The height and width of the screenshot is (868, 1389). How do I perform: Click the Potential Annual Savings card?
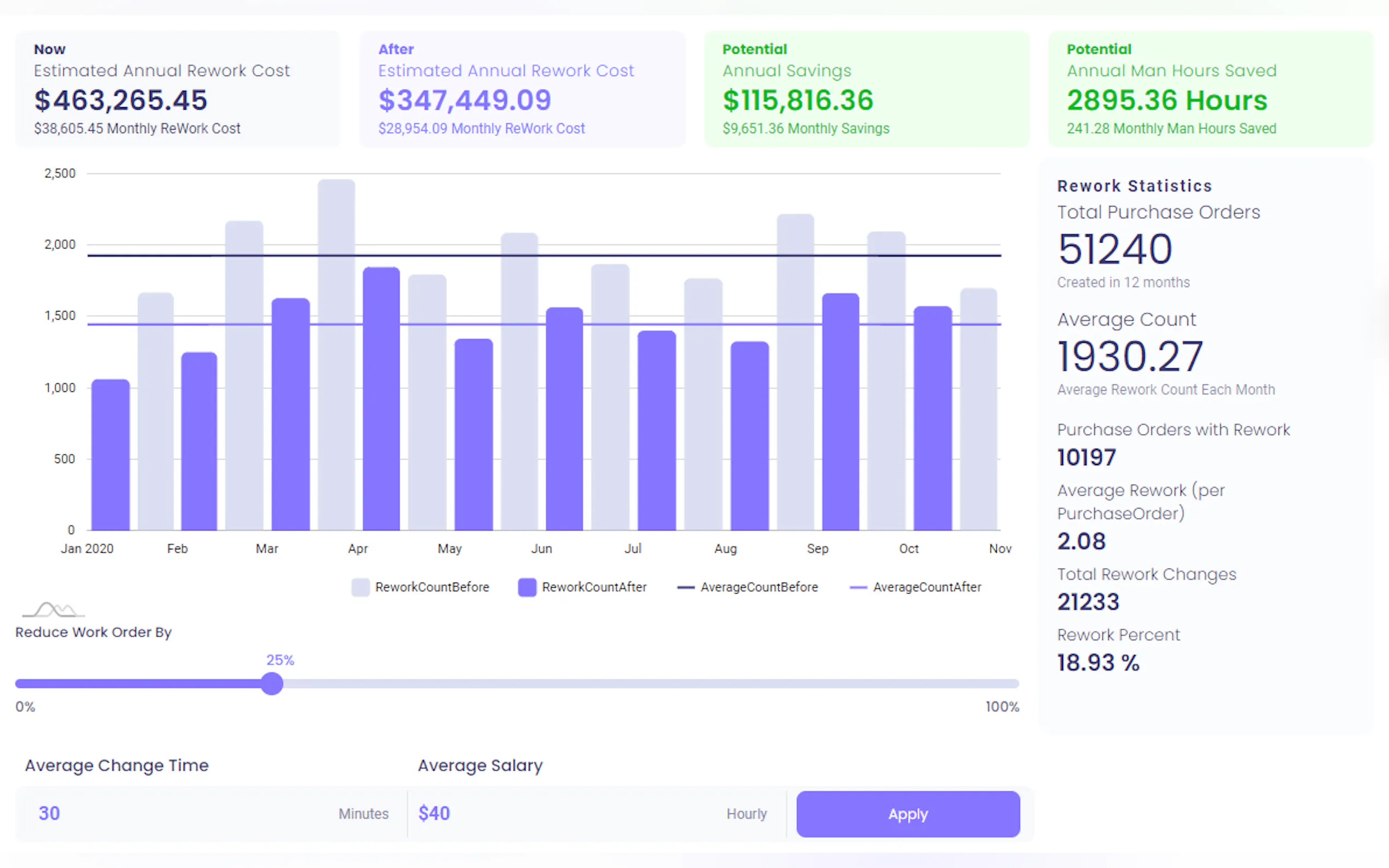(867, 89)
